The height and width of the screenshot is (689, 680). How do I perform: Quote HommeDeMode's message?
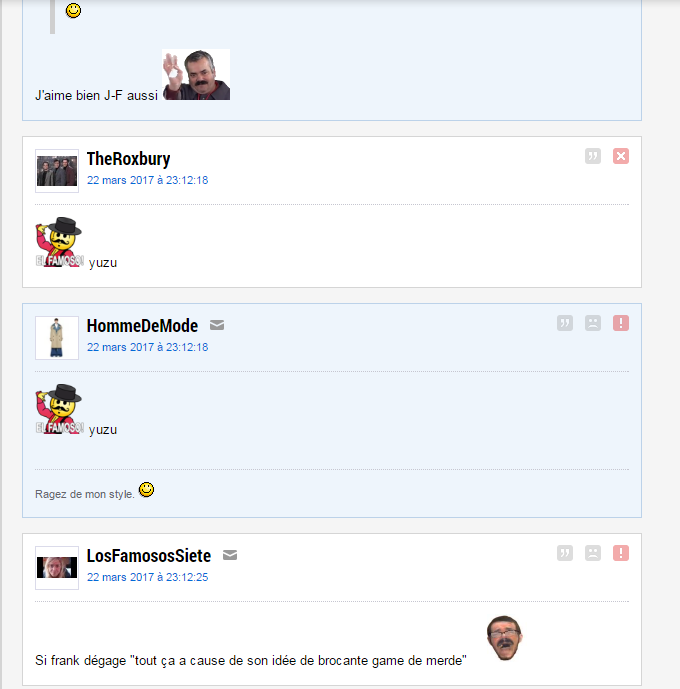(564, 323)
